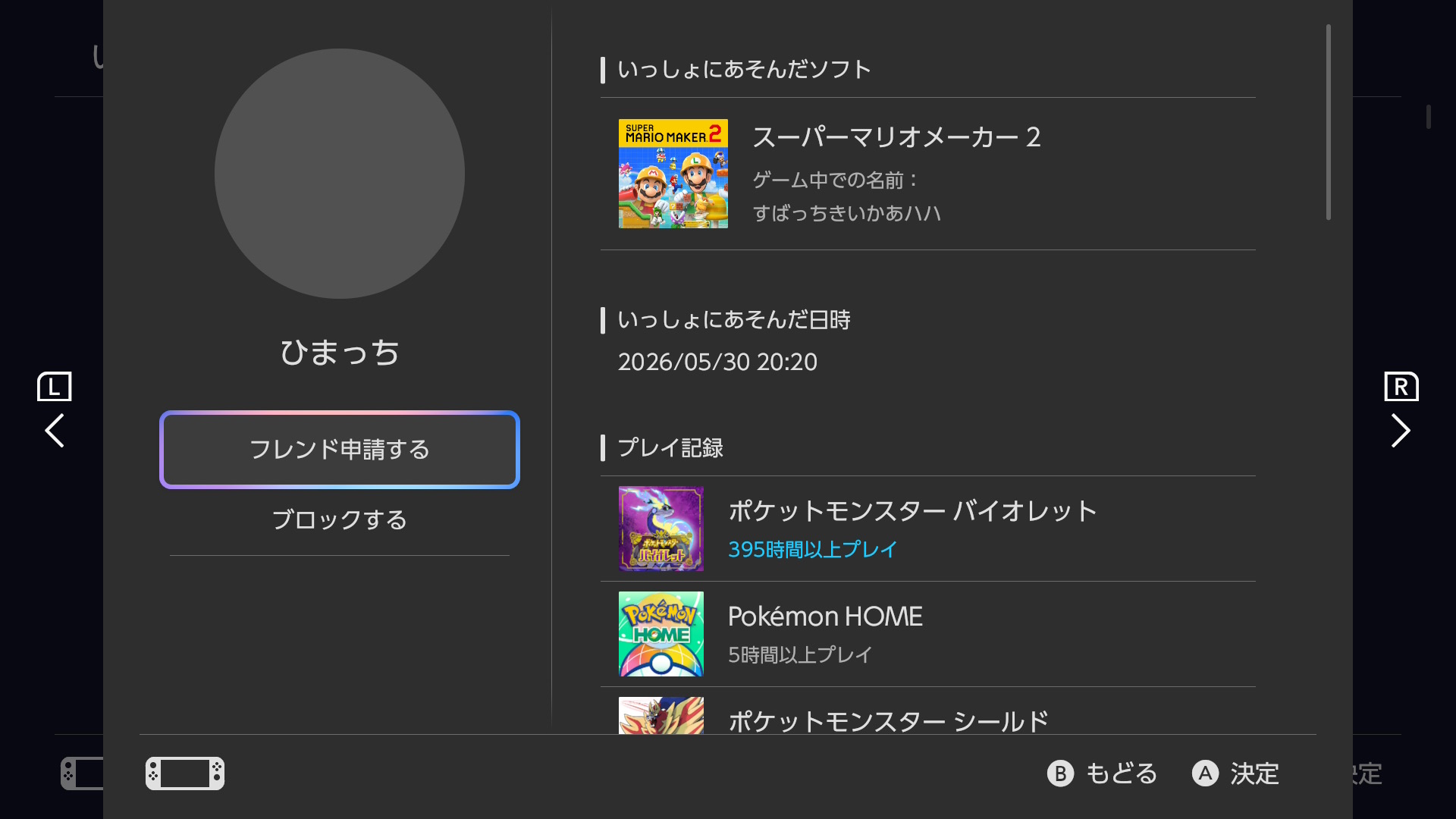Image resolution: width=1456 pixels, height=819 pixels.
Task: Go to next user with right chevron
Action: click(1401, 431)
